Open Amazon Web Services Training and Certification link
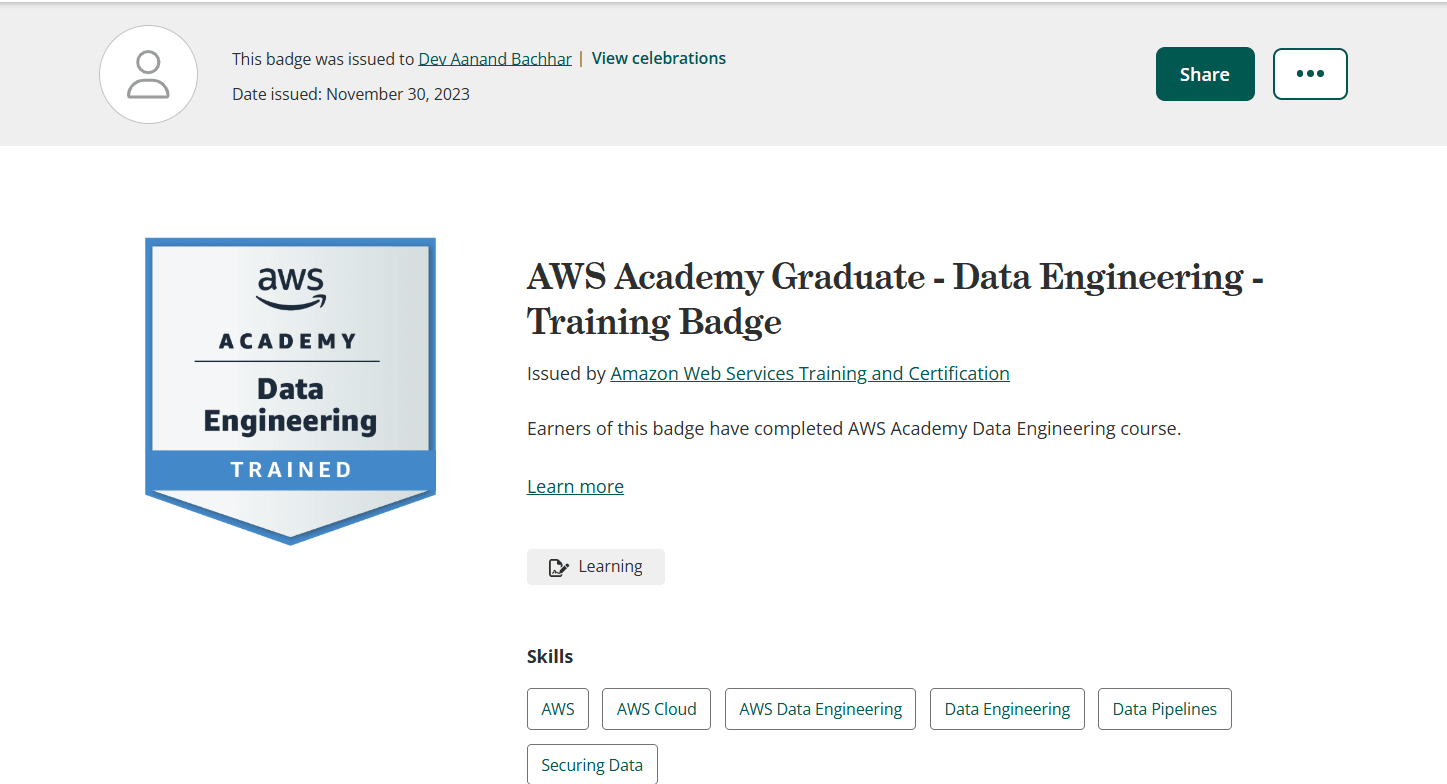 (x=810, y=374)
